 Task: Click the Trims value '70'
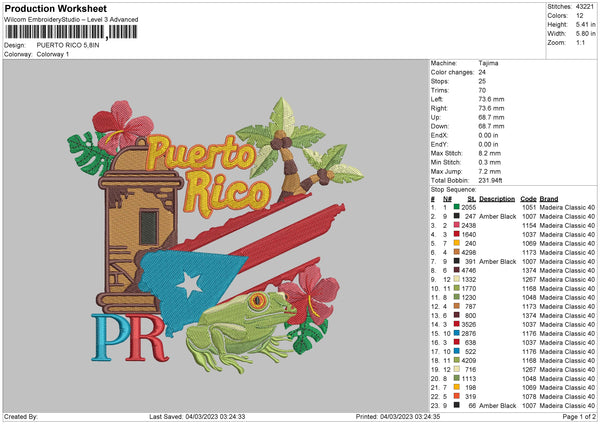point(482,90)
